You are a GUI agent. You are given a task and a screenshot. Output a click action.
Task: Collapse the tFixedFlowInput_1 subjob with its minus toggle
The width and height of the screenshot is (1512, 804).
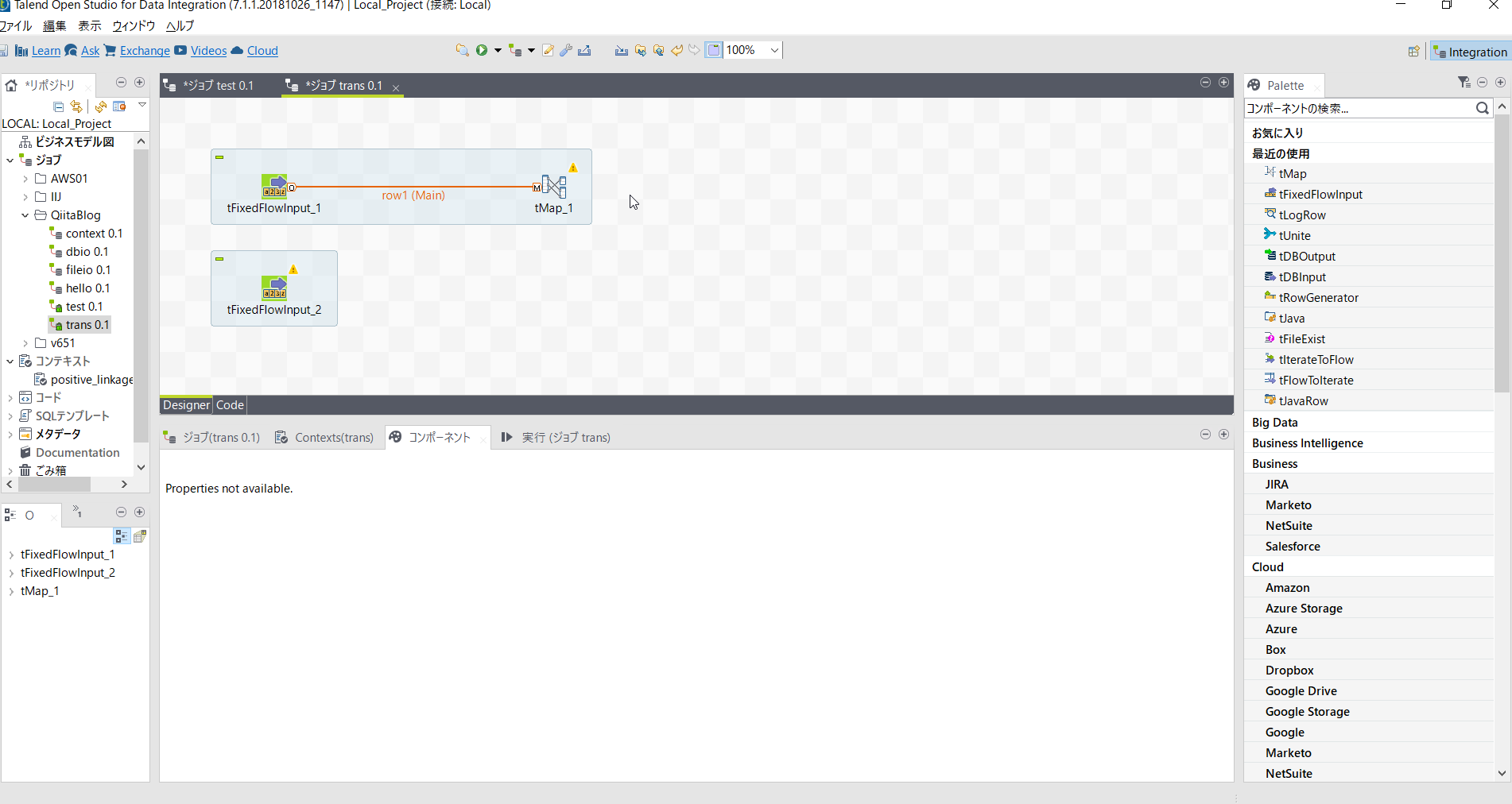(x=219, y=157)
